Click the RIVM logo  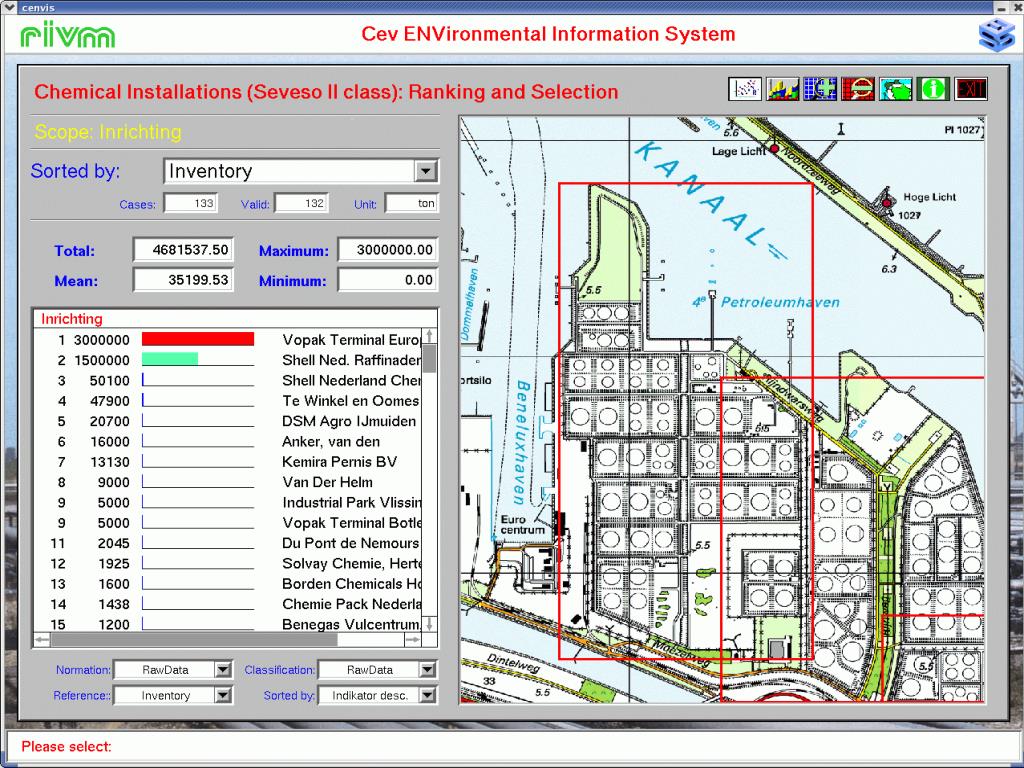coord(67,36)
